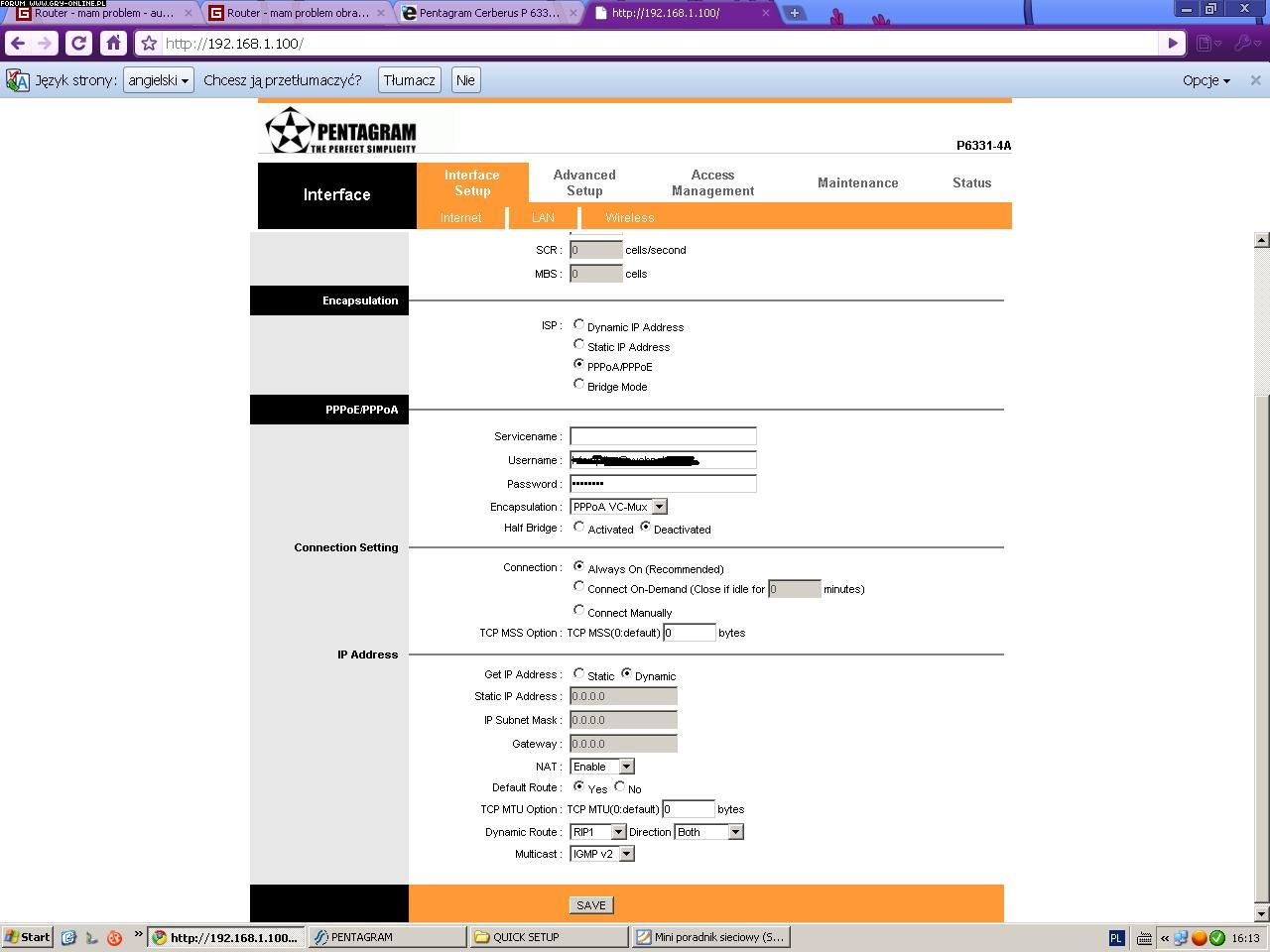Select Static IP Address ISP option
1270x952 pixels.
pyautogui.click(x=578, y=345)
